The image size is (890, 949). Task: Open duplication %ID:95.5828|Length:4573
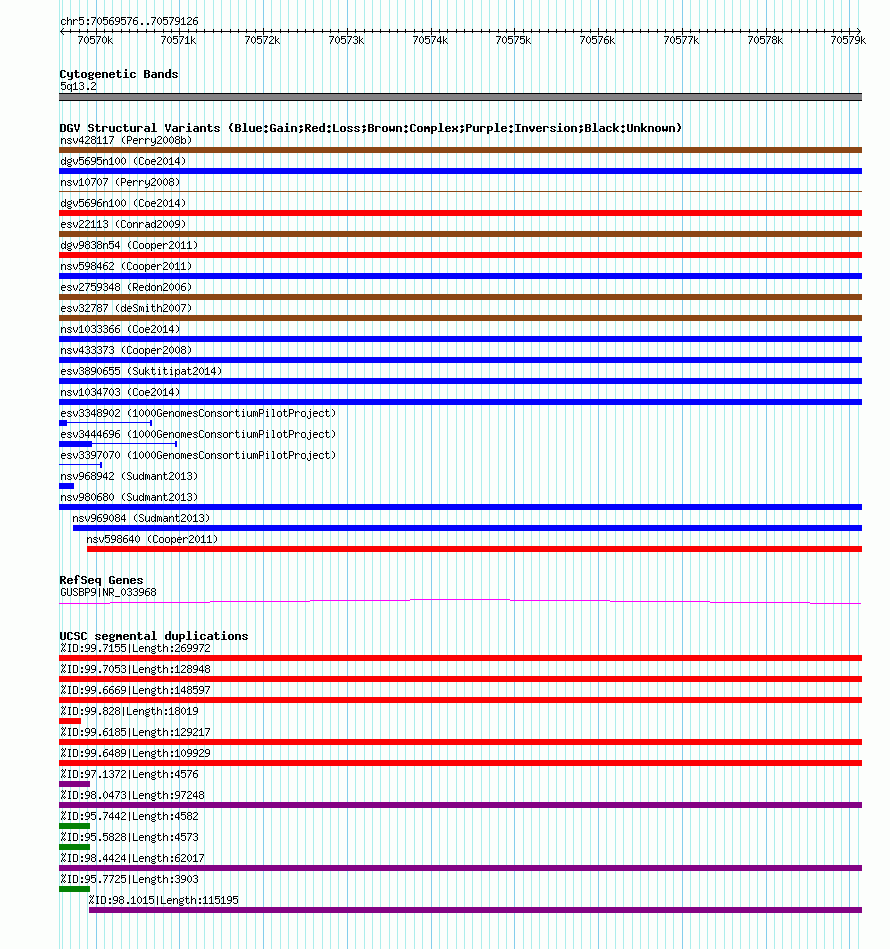click(129, 836)
